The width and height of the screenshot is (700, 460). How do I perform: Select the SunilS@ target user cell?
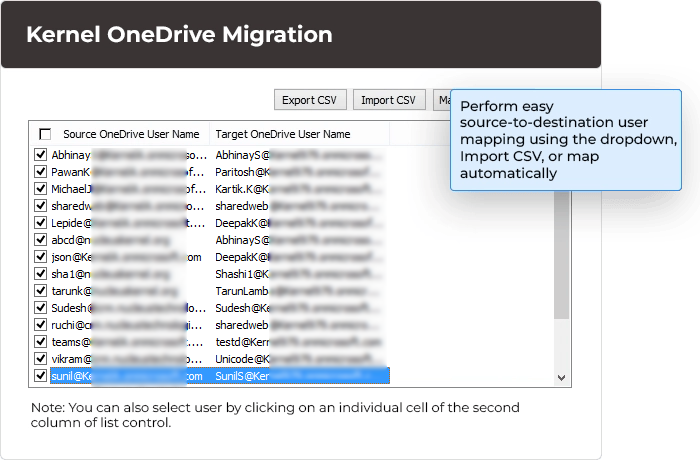(x=299, y=376)
